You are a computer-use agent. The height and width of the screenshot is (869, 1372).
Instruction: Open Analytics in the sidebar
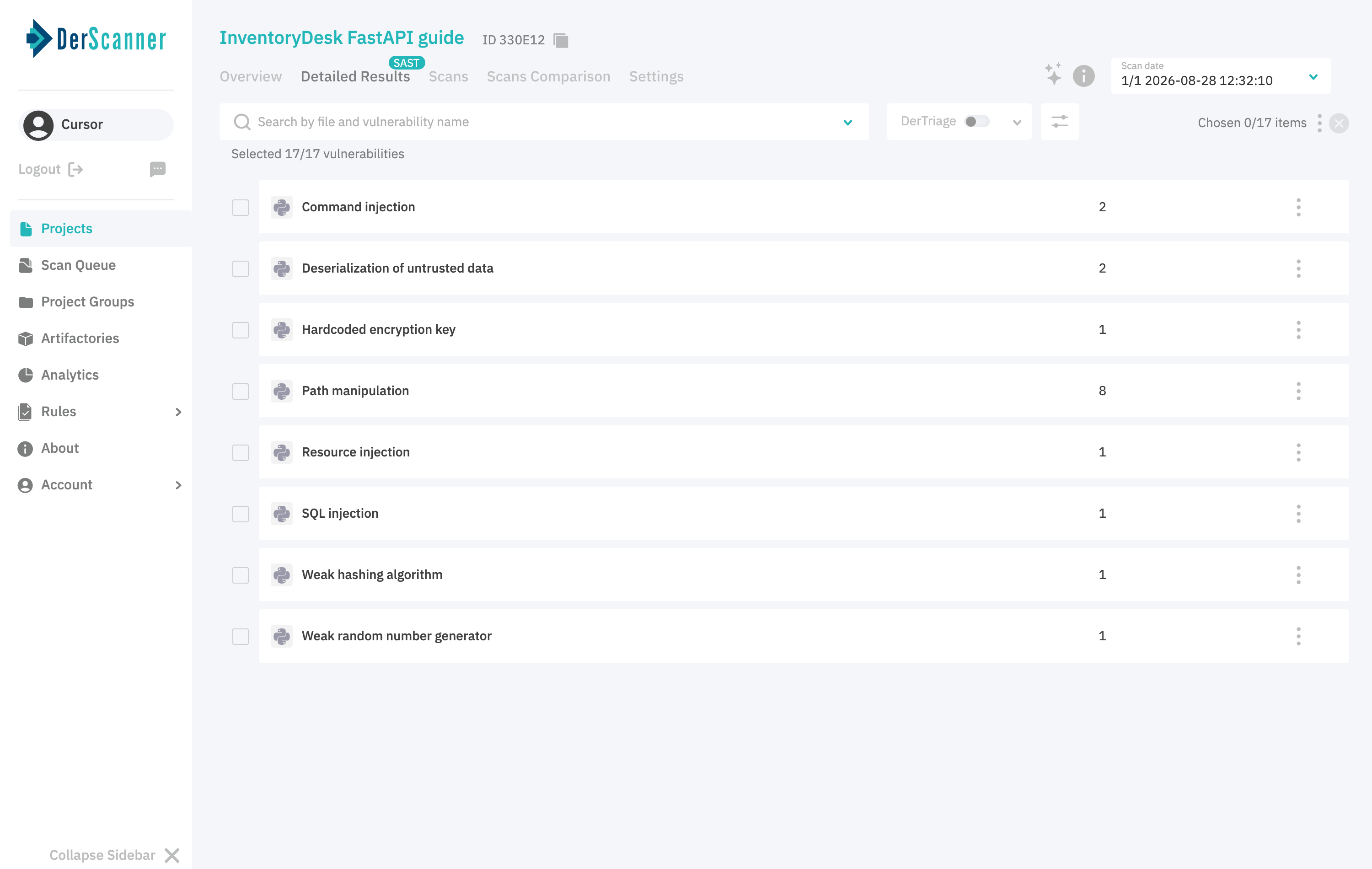101,375
